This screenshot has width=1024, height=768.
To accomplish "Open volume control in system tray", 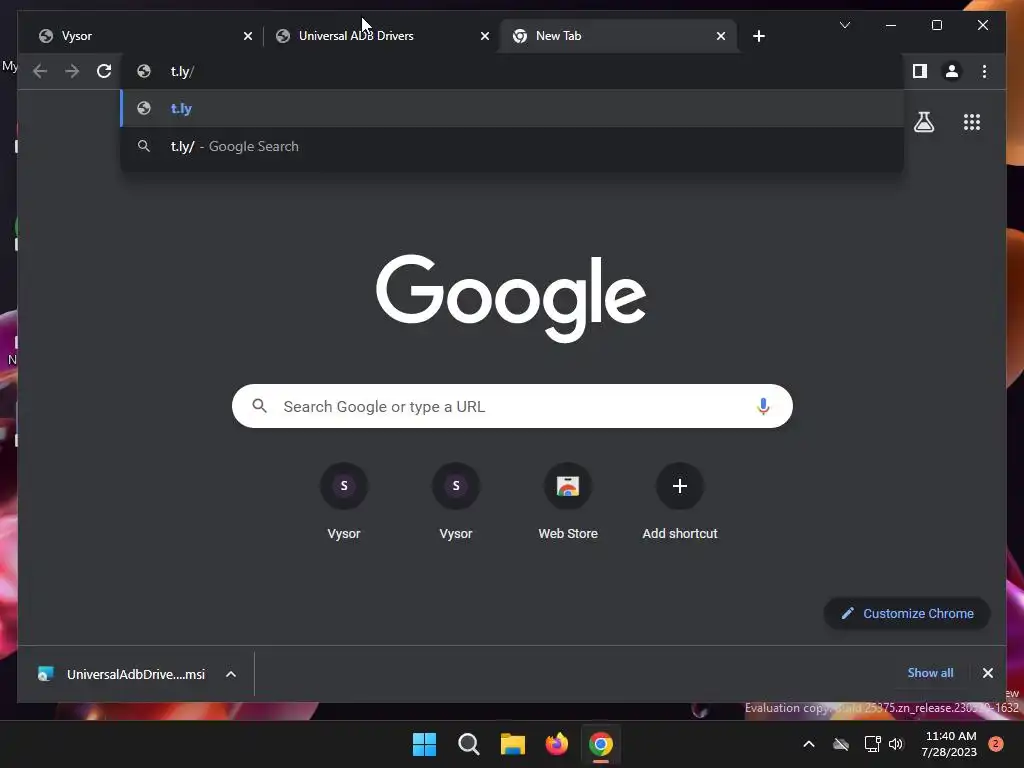I will pos(896,744).
